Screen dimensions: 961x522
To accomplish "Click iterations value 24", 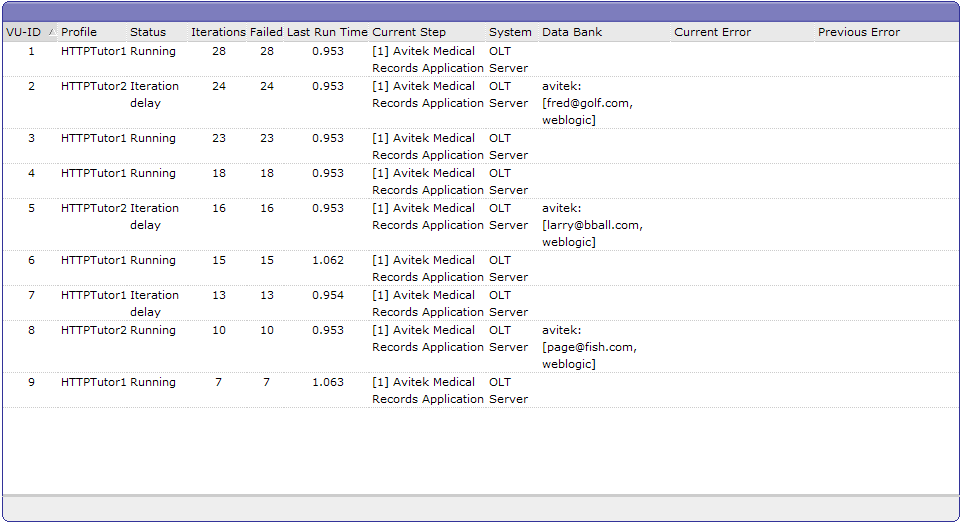I will [219, 86].
